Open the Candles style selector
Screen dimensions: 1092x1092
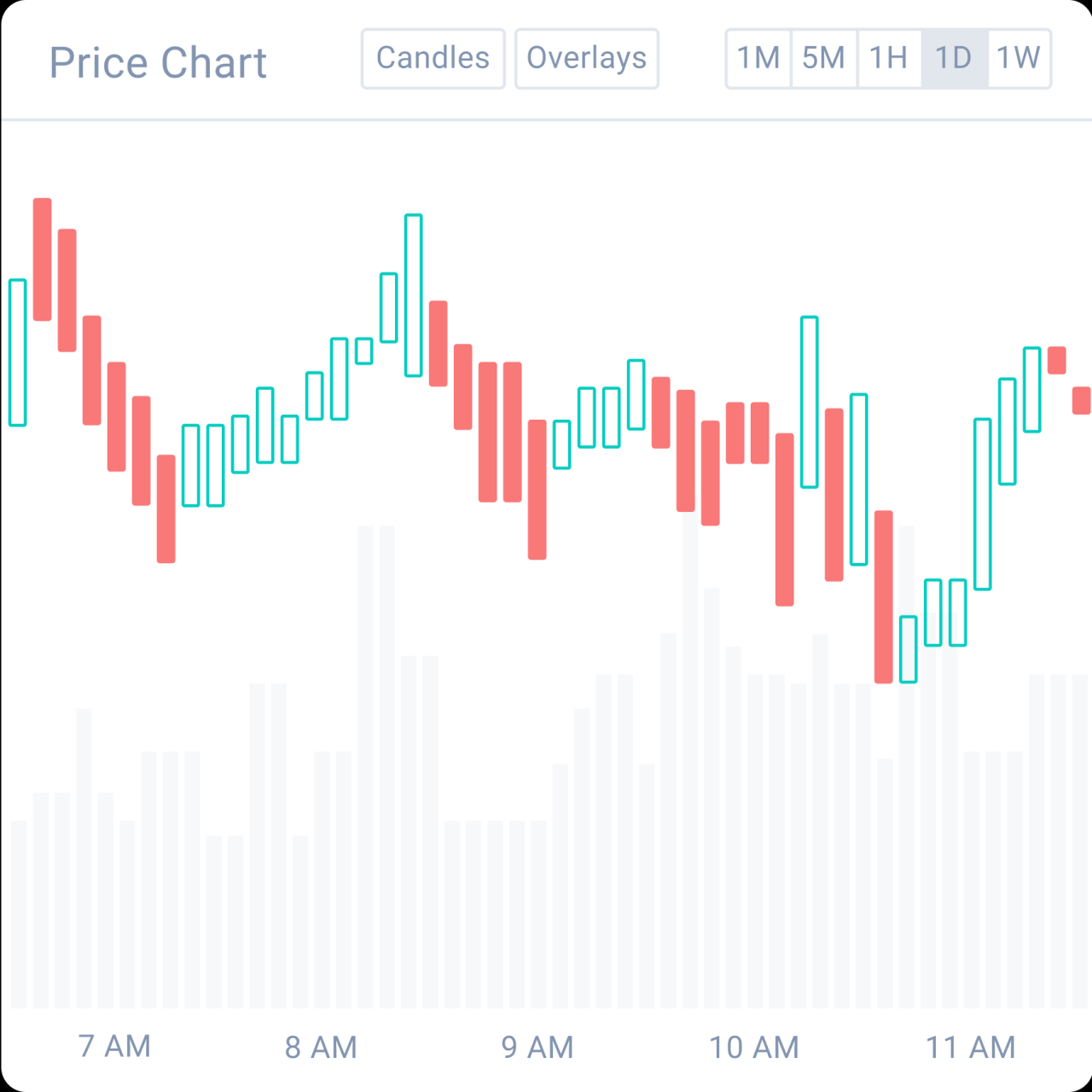tap(433, 58)
